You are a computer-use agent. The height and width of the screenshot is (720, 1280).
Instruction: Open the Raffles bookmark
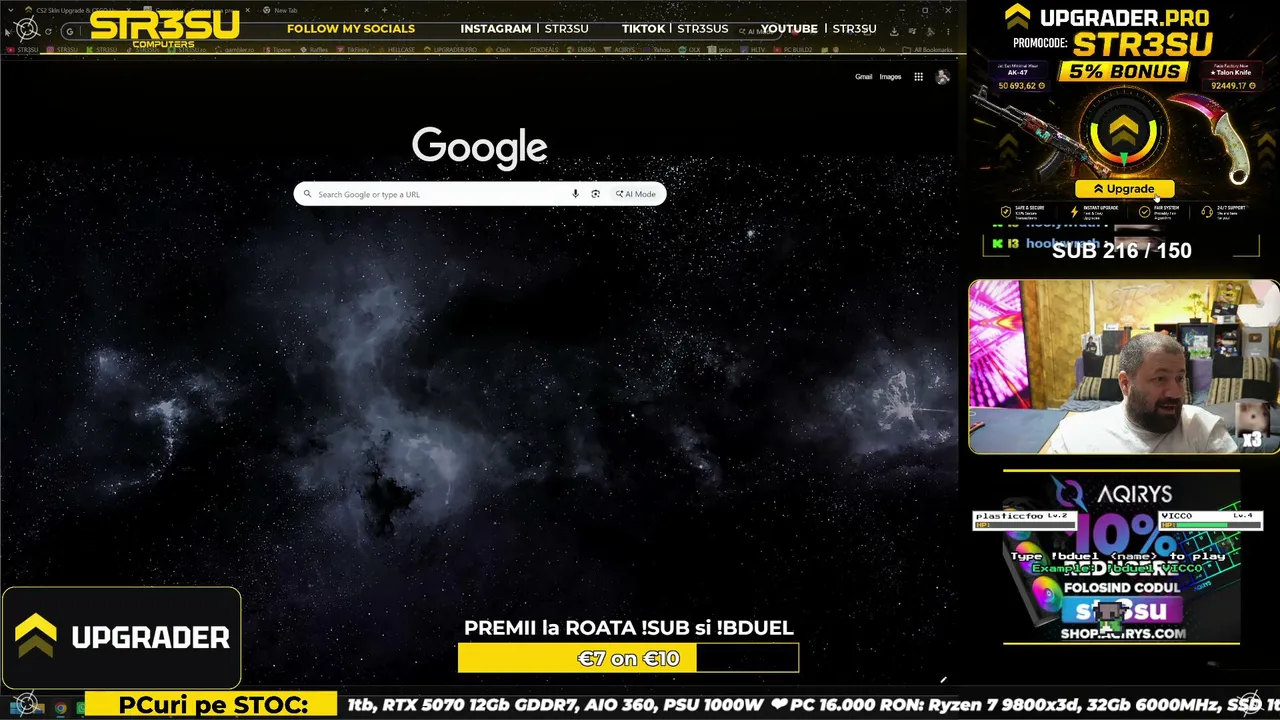pos(316,49)
